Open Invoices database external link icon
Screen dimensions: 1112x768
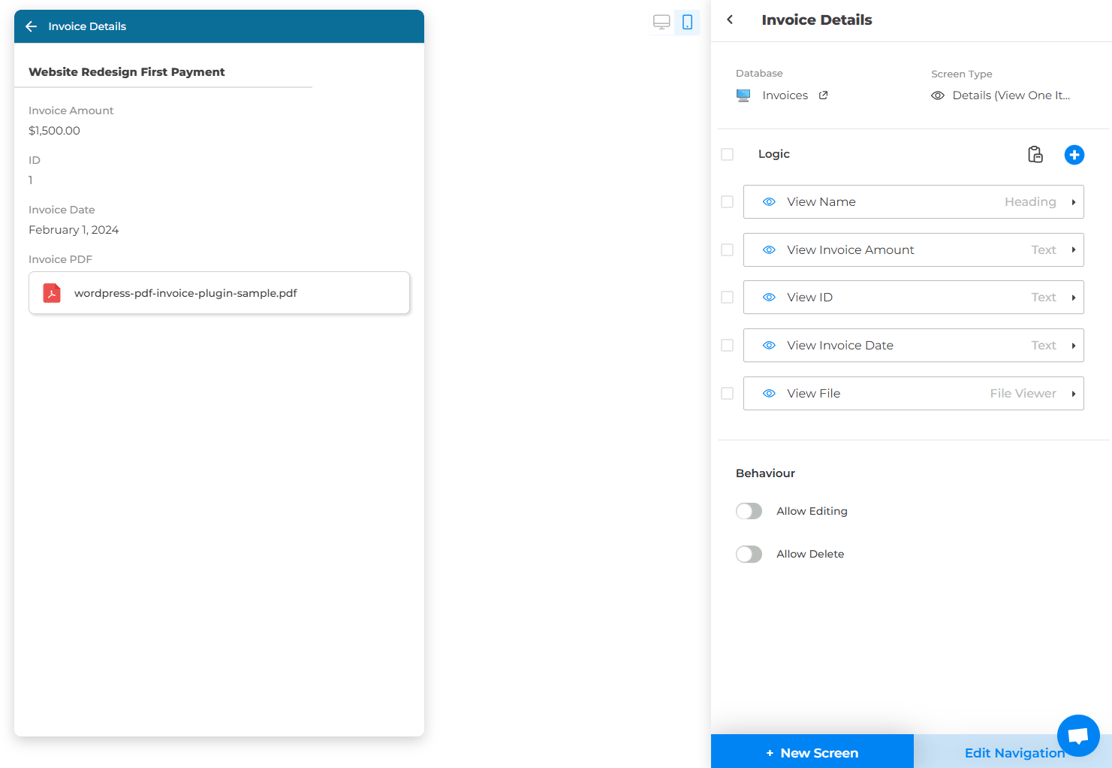[x=823, y=96]
